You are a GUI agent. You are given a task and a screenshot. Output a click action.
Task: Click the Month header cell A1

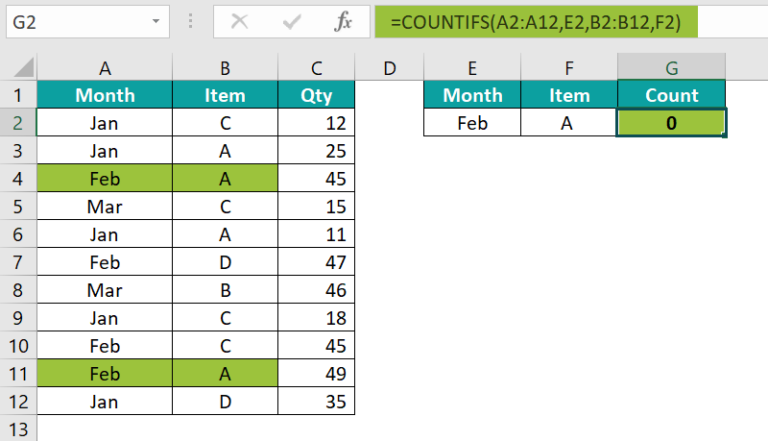point(105,95)
